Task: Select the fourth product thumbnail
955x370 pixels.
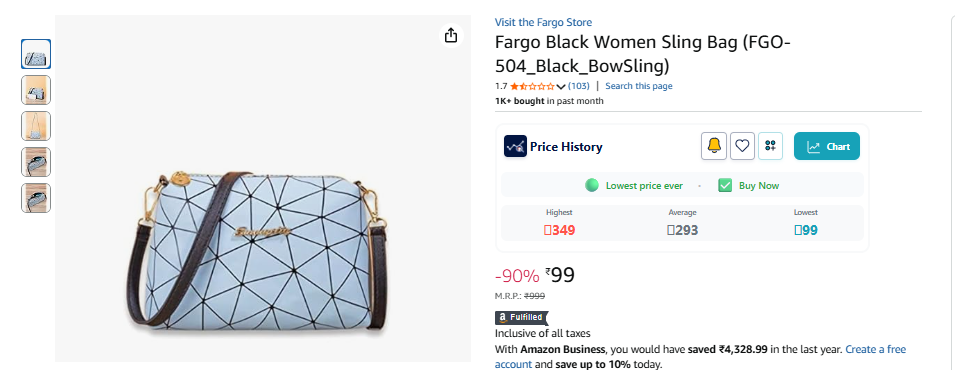Action: pos(36,162)
